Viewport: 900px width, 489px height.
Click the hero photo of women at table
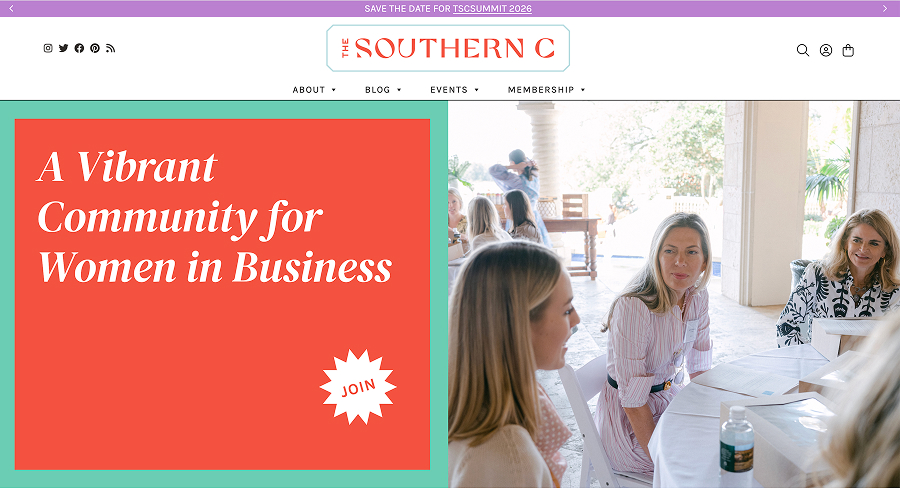(674, 294)
